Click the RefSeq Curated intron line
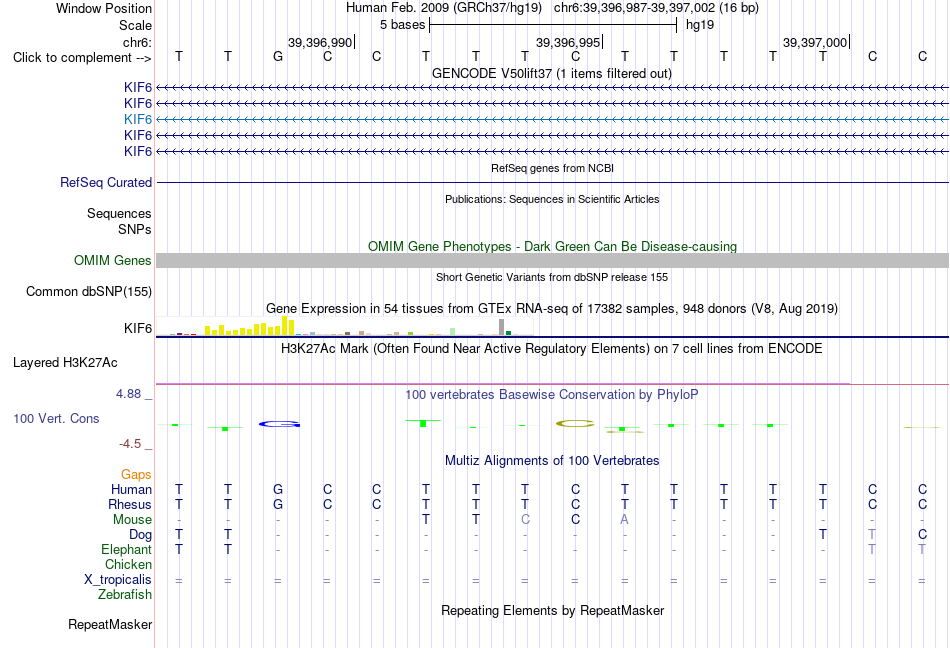The width and height of the screenshot is (950, 648). click(x=552, y=182)
